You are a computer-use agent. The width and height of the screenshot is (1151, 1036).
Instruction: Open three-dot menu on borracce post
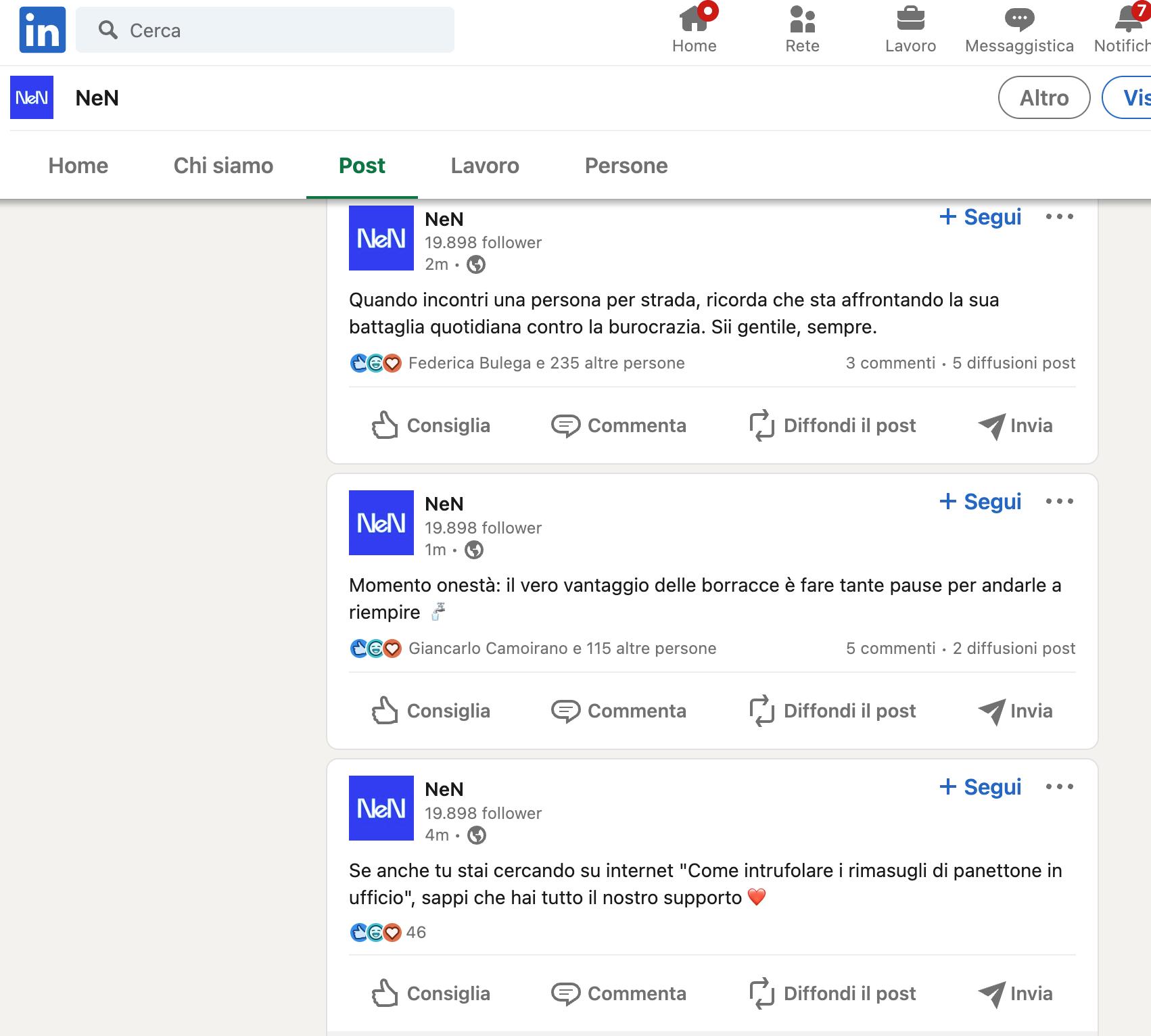pos(1059,502)
